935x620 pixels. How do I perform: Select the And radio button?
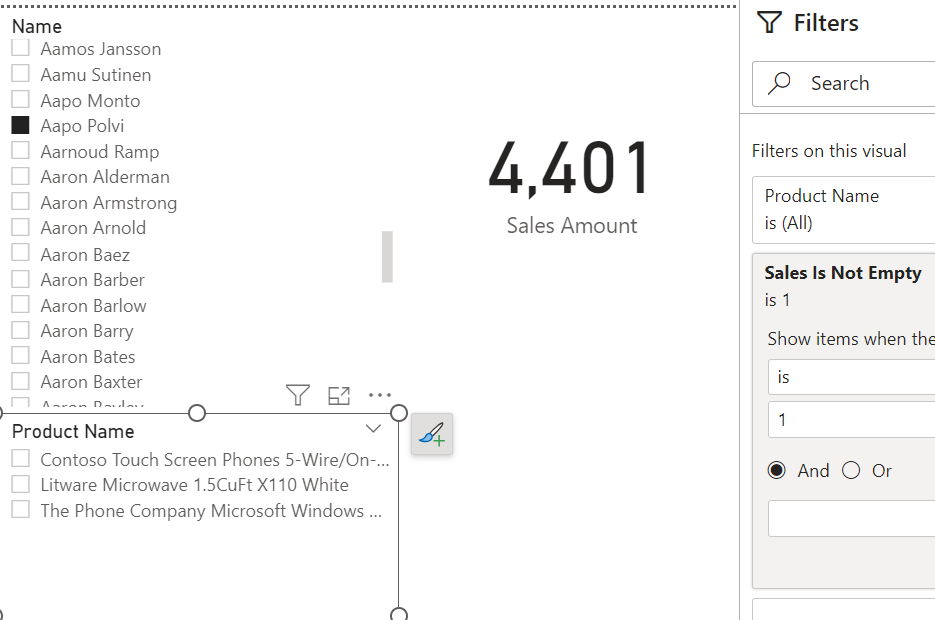click(777, 470)
